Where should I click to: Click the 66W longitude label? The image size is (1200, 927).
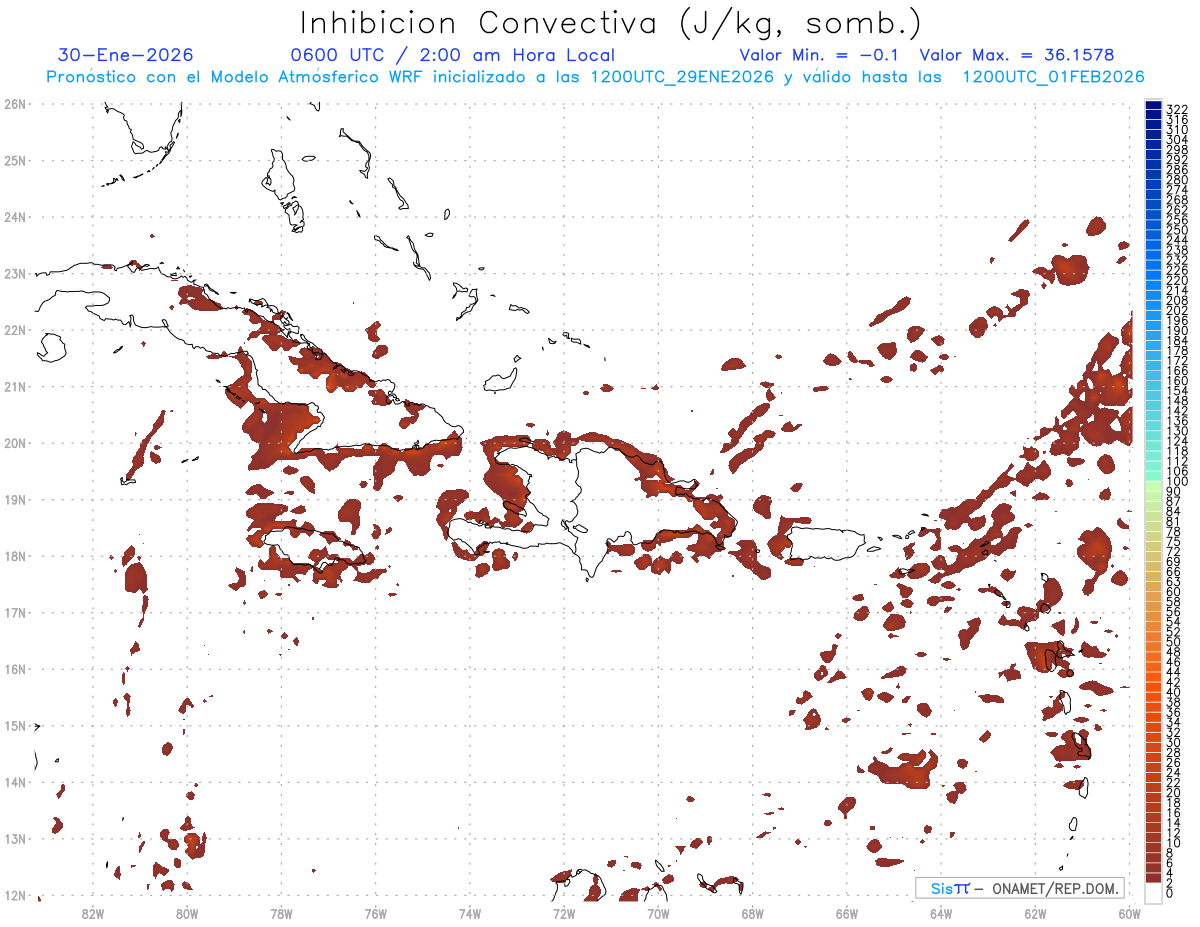pyautogui.click(x=846, y=913)
